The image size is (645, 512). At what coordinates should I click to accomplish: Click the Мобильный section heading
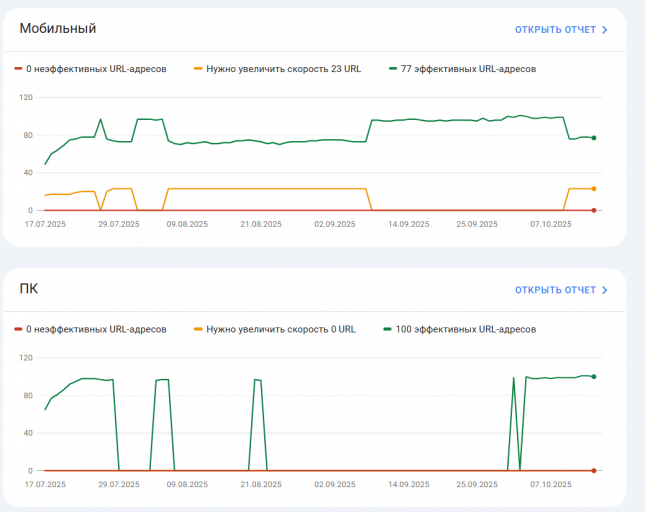tap(58, 28)
